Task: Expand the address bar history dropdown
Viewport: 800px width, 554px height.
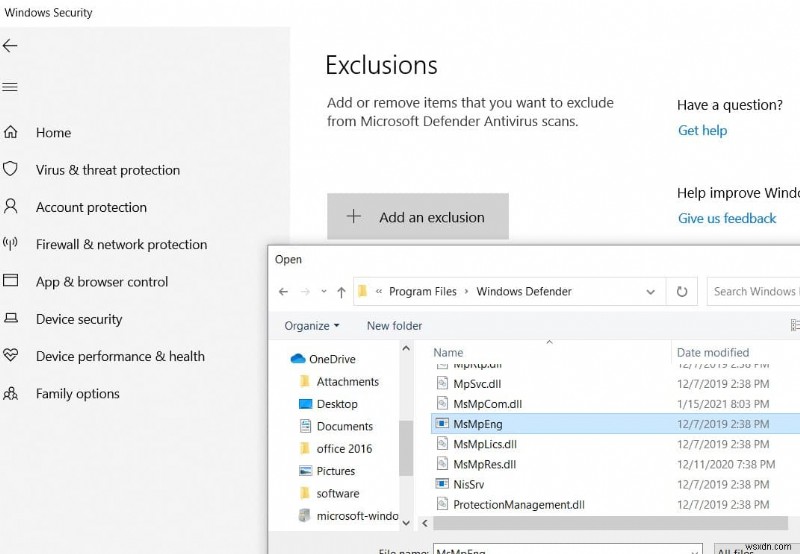Action: tap(651, 292)
